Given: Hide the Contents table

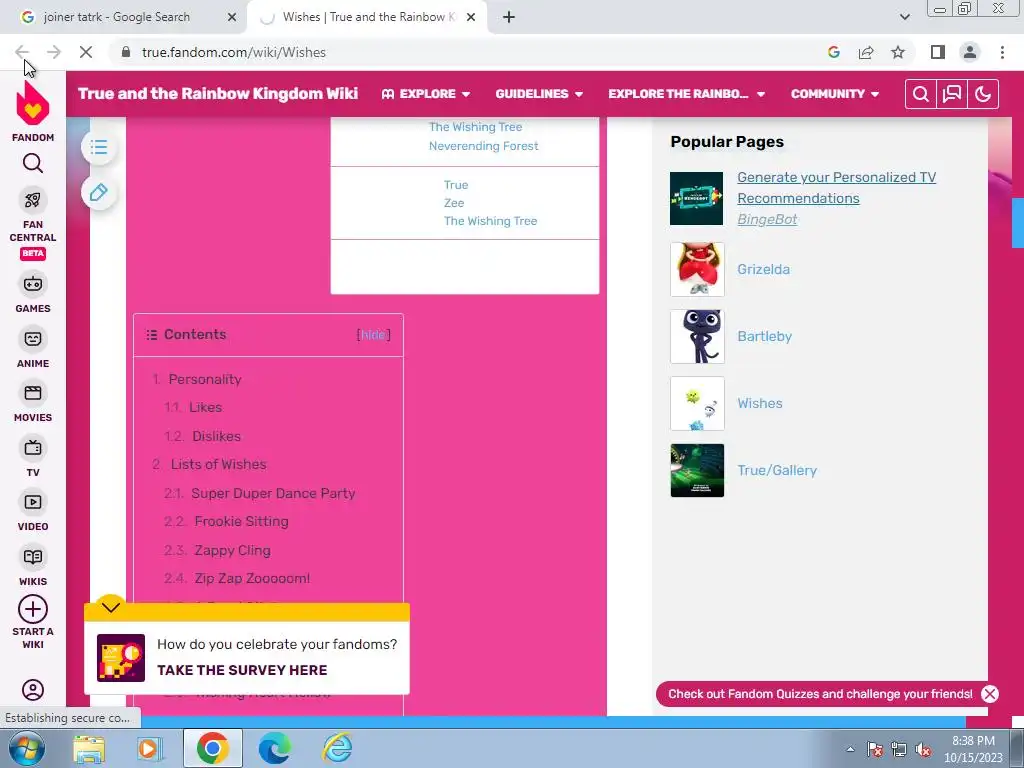Looking at the screenshot, I should pyautogui.click(x=374, y=335).
